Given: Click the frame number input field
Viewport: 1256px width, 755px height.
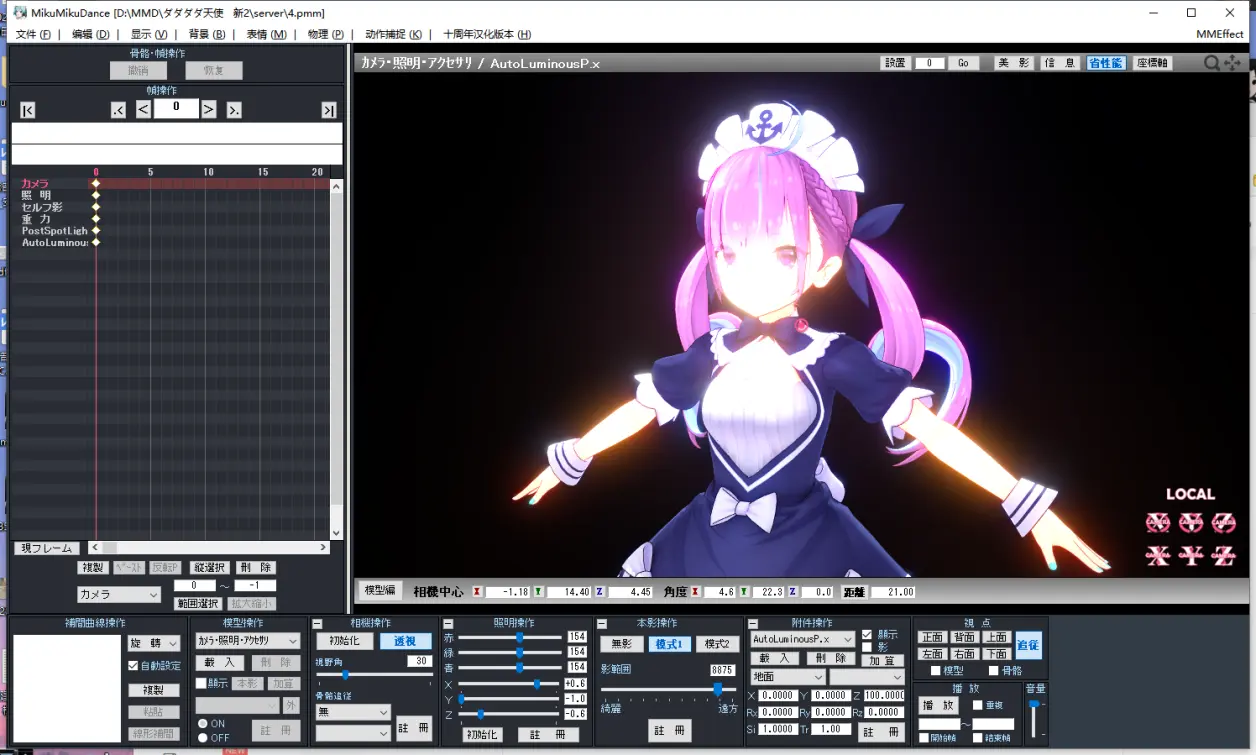Looking at the screenshot, I should (176, 108).
